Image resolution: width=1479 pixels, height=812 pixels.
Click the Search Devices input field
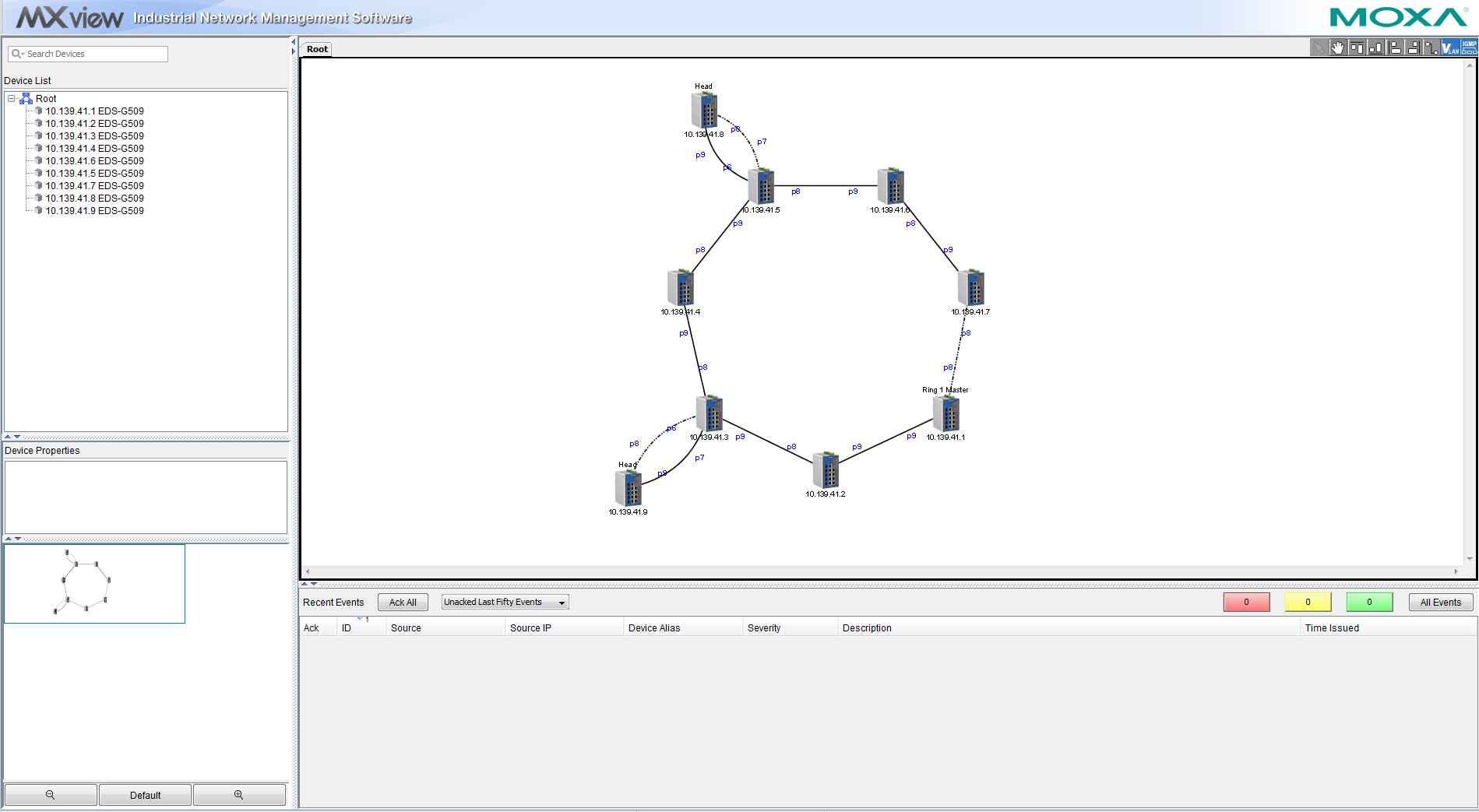coord(95,54)
